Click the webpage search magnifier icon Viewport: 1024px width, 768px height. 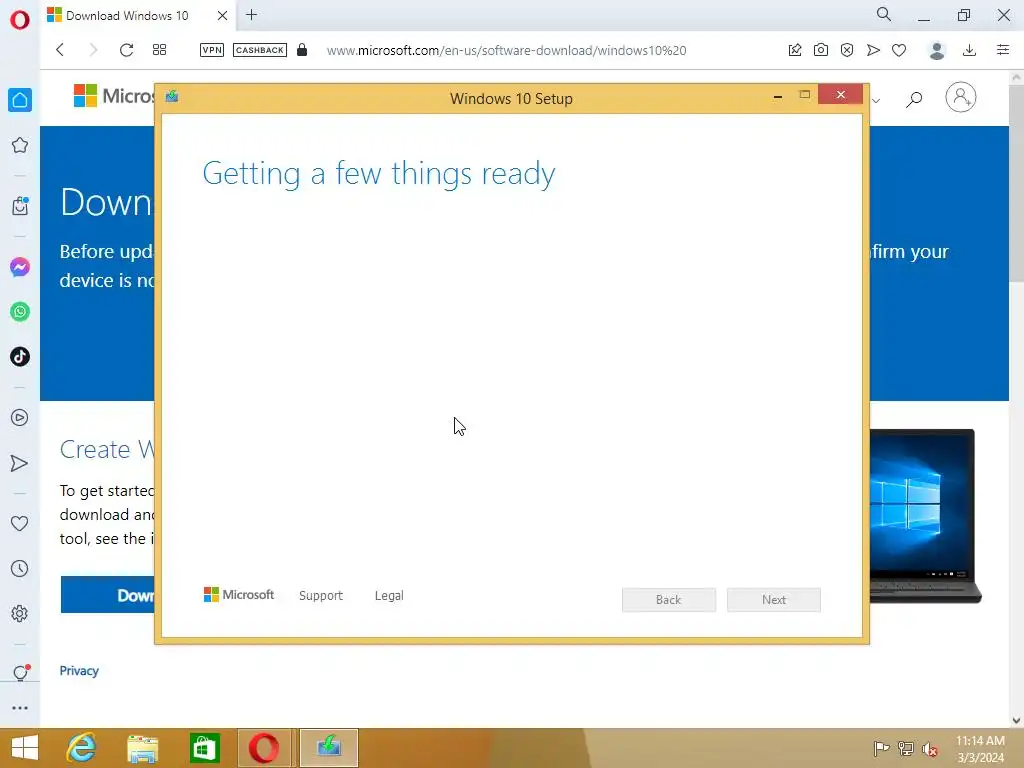(x=914, y=99)
